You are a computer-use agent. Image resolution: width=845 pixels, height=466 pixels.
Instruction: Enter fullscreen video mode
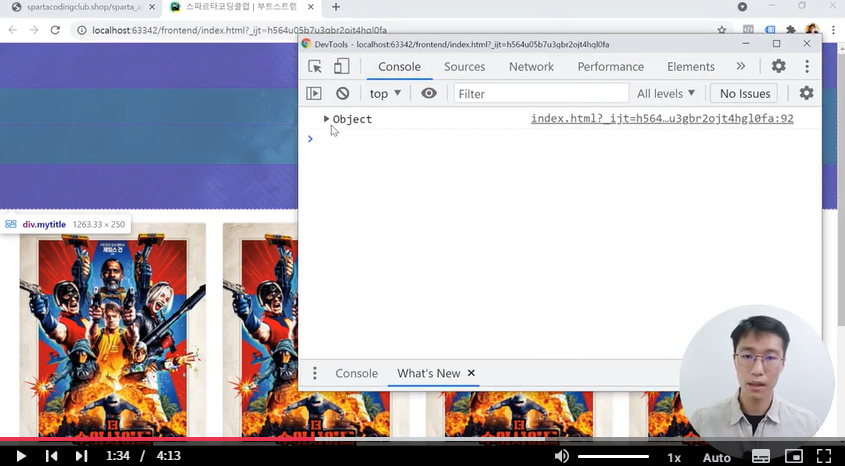tap(824, 456)
